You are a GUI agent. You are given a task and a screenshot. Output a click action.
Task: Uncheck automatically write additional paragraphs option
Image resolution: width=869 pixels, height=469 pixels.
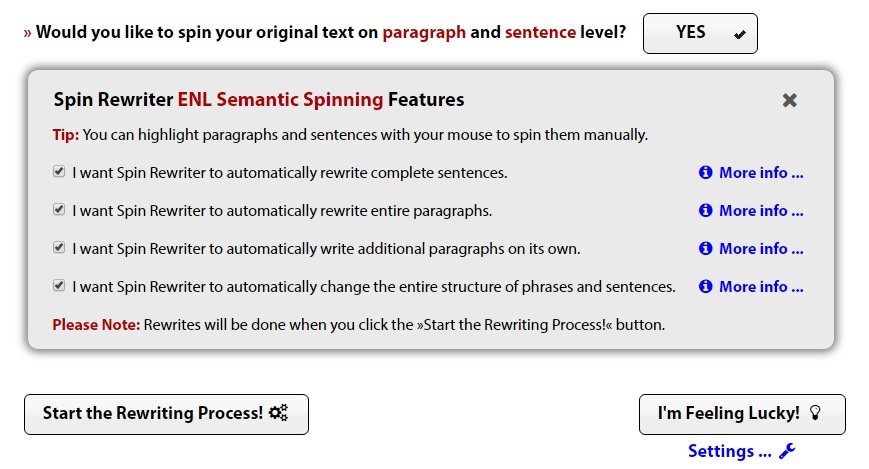click(59, 247)
